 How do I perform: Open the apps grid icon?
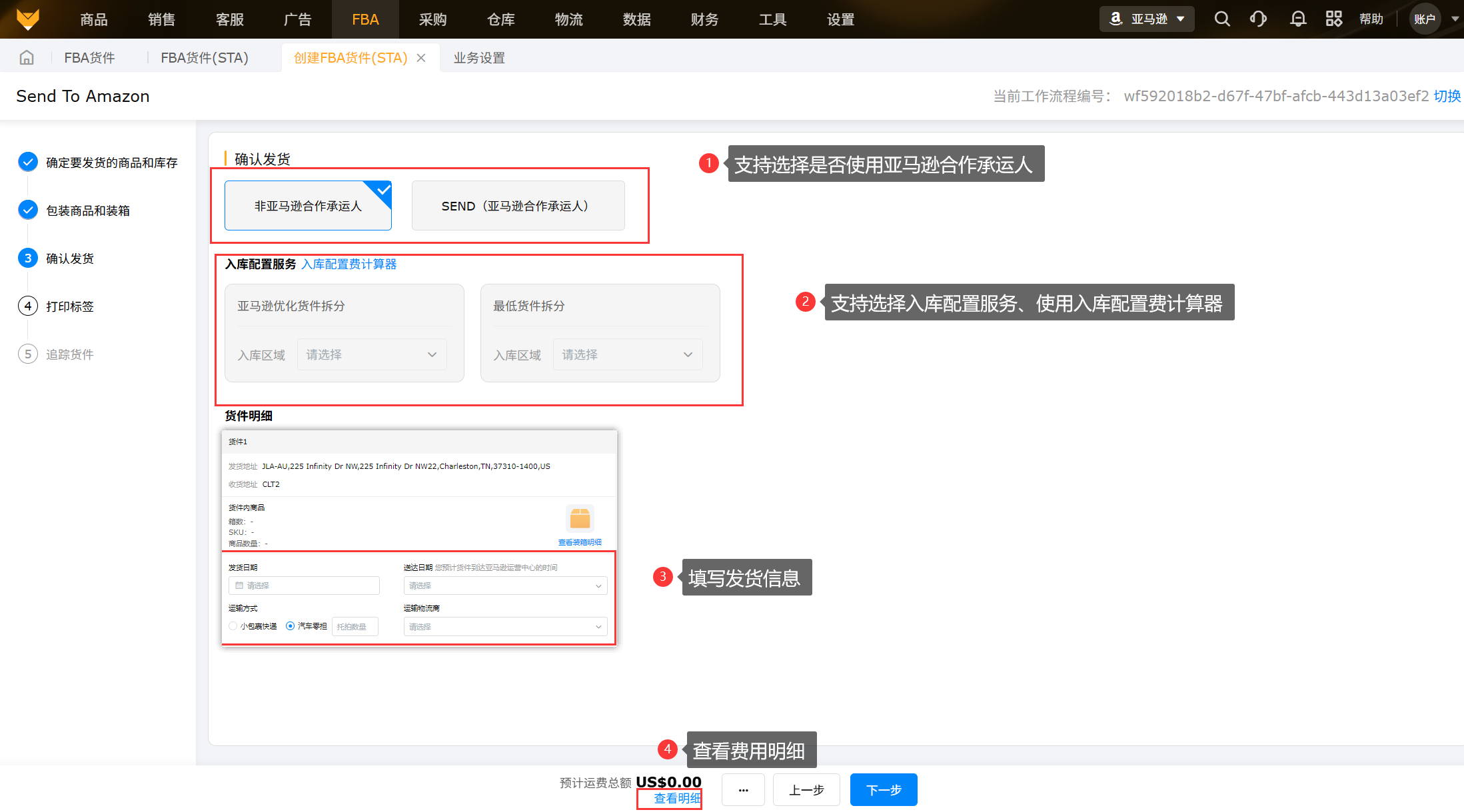[x=1333, y=19]
